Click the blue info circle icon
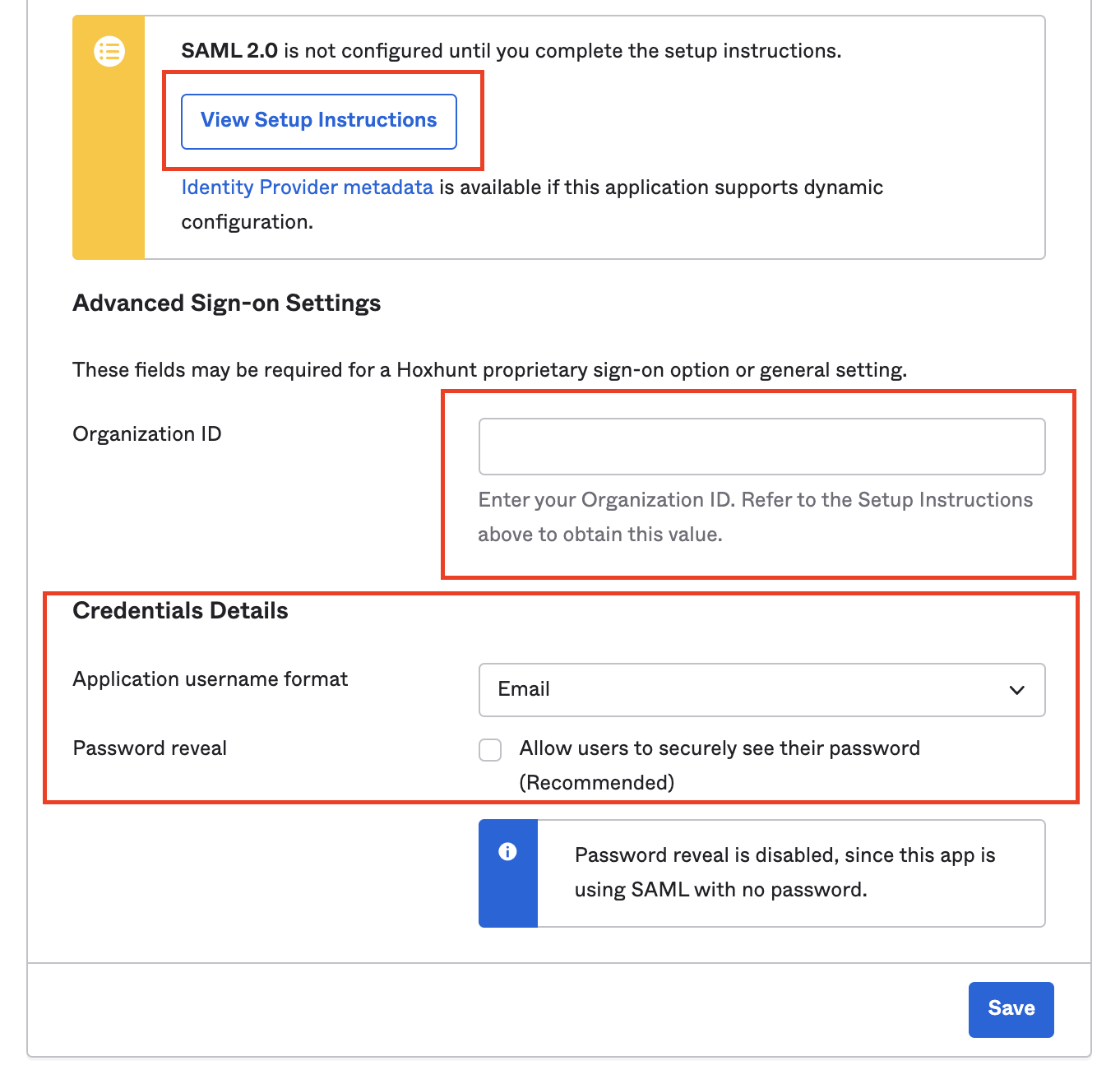The height and width of the screenshot is (1079, 1120). coord(508,852)
